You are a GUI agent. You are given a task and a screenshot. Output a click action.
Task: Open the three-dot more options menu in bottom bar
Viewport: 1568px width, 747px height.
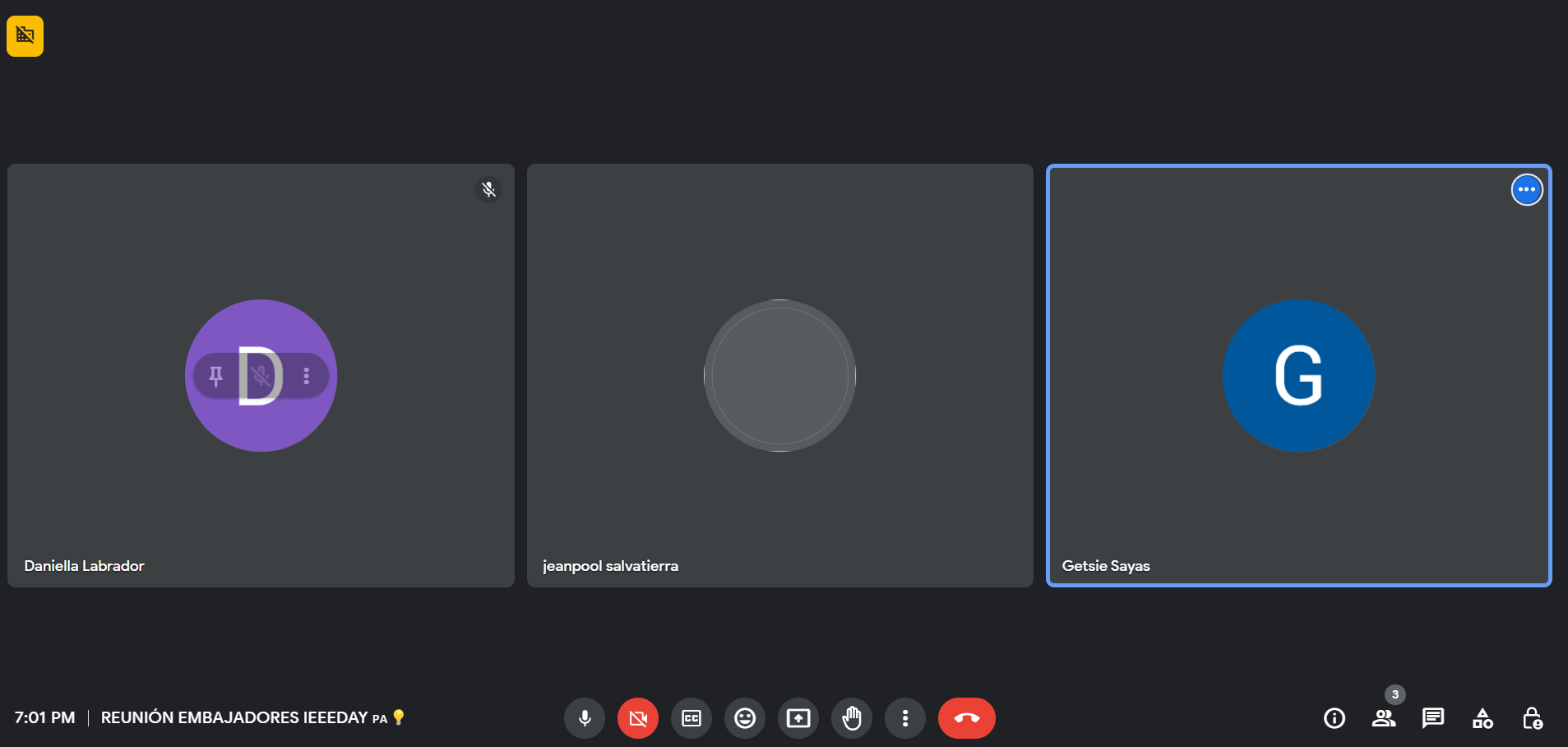click(905, 718)
